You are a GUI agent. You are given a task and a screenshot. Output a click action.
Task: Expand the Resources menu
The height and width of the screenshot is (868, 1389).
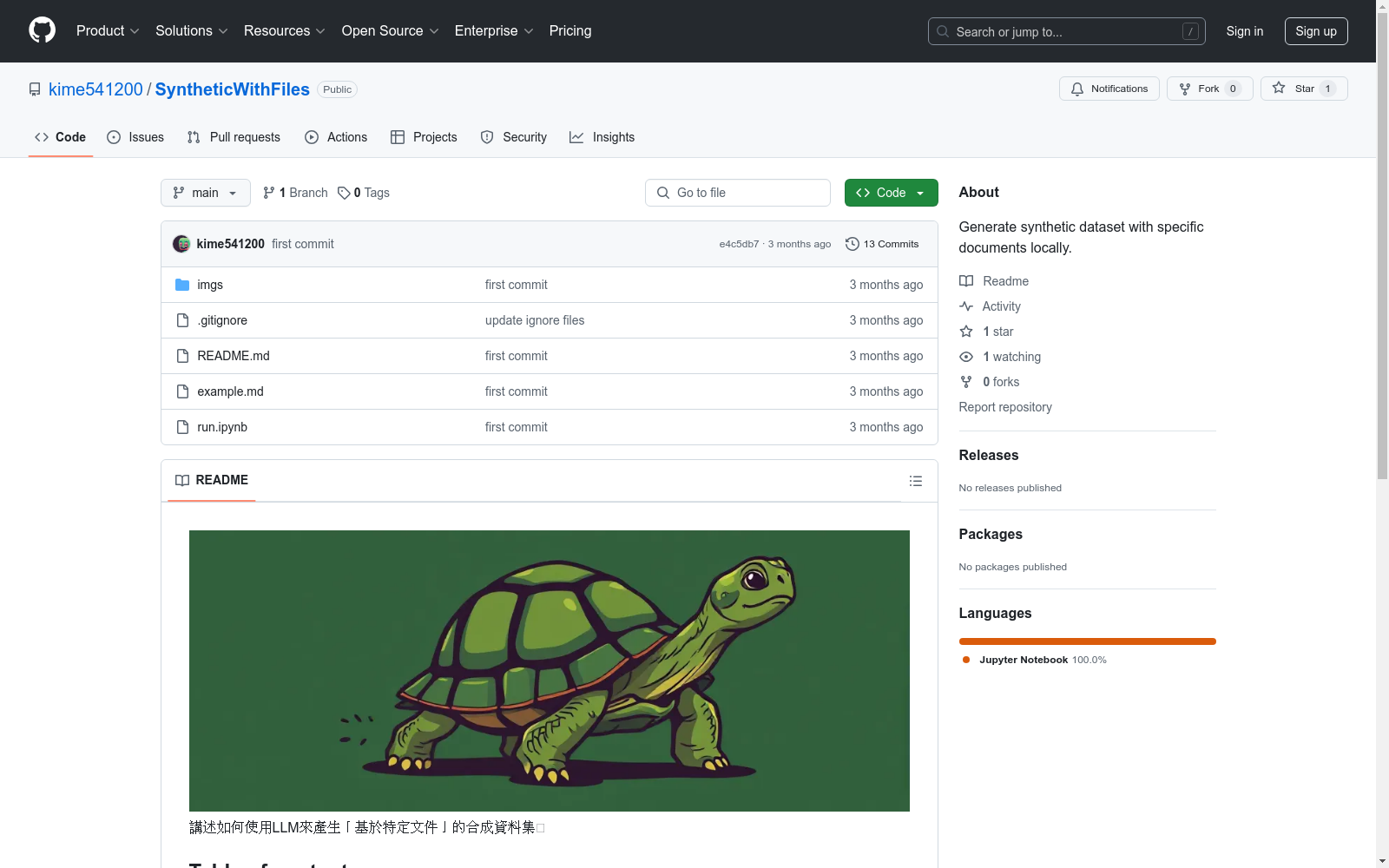[x=285, y=30]
